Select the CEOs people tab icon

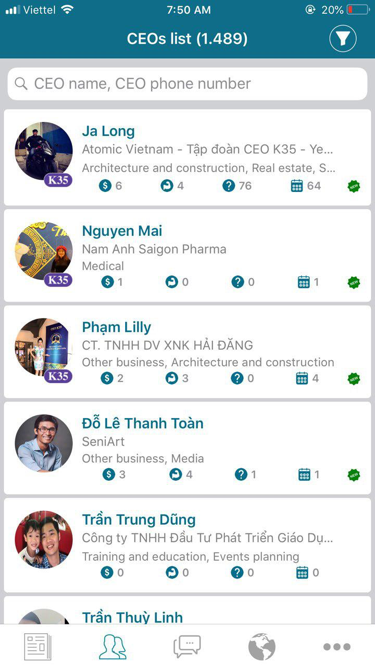(x=113, y=647)
